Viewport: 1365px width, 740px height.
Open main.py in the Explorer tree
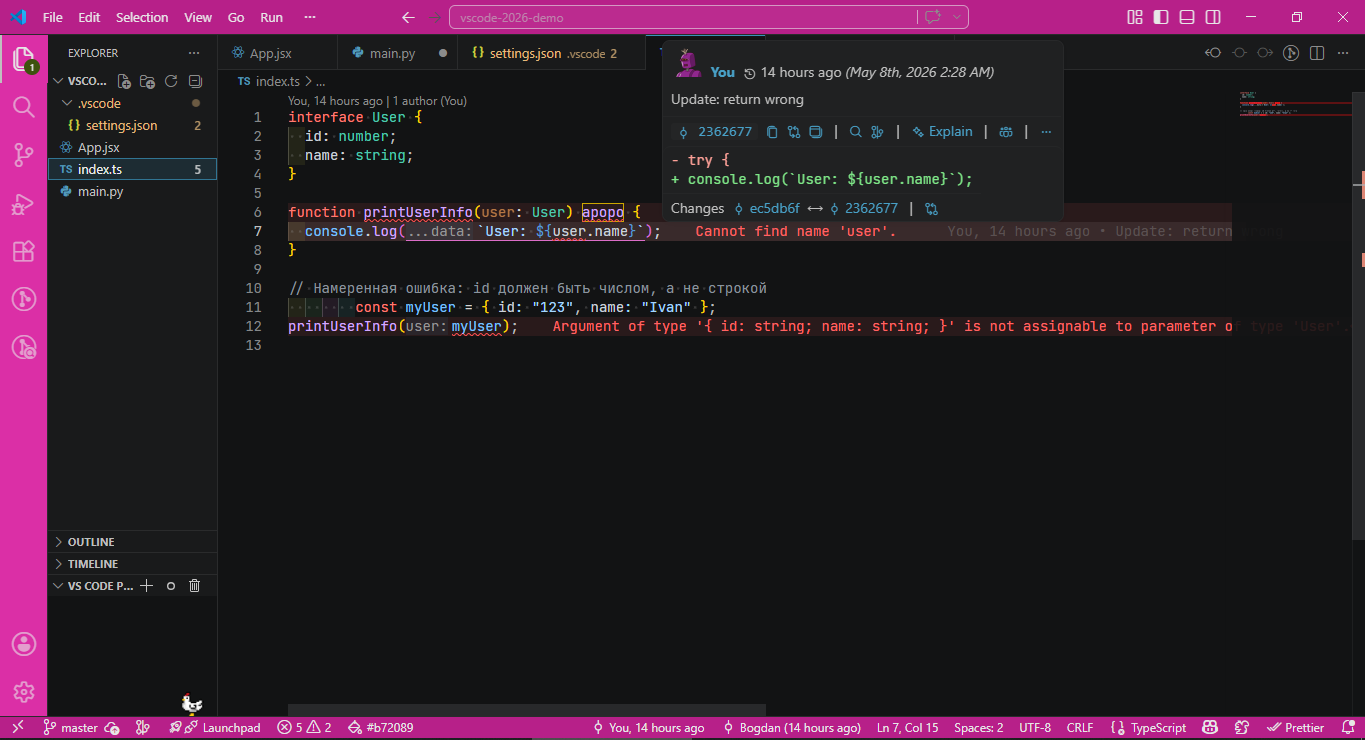[132, 191]
